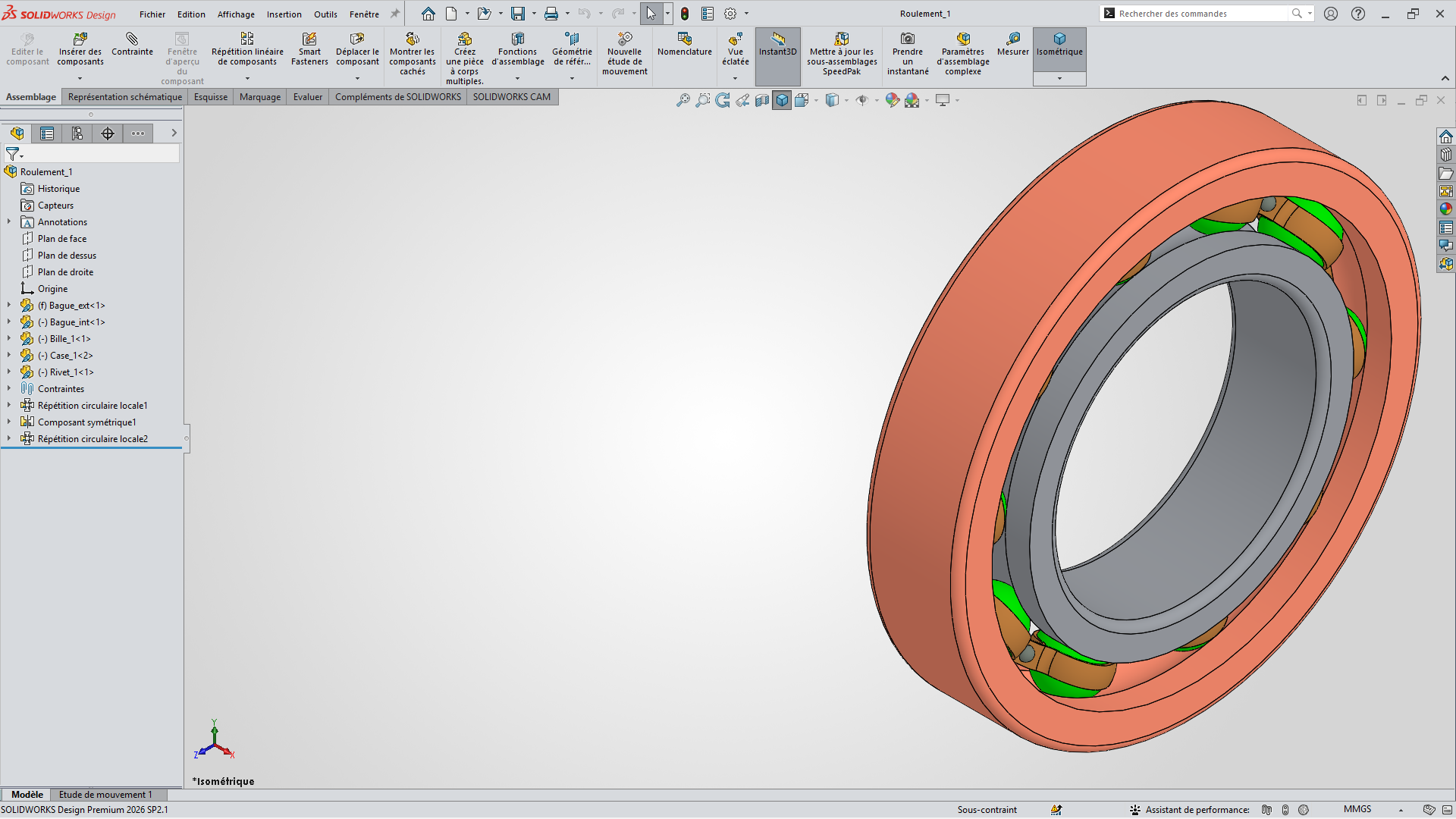
Task: Click the Apply Scene icon
Action: point(912,100)
